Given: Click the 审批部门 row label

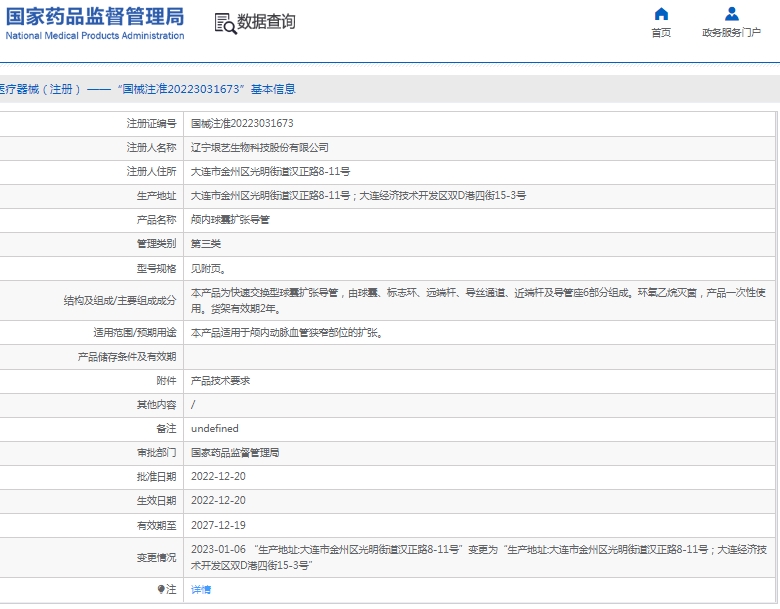Looking at the screenshot, I should pyautogui.click(x=156, y=452).
